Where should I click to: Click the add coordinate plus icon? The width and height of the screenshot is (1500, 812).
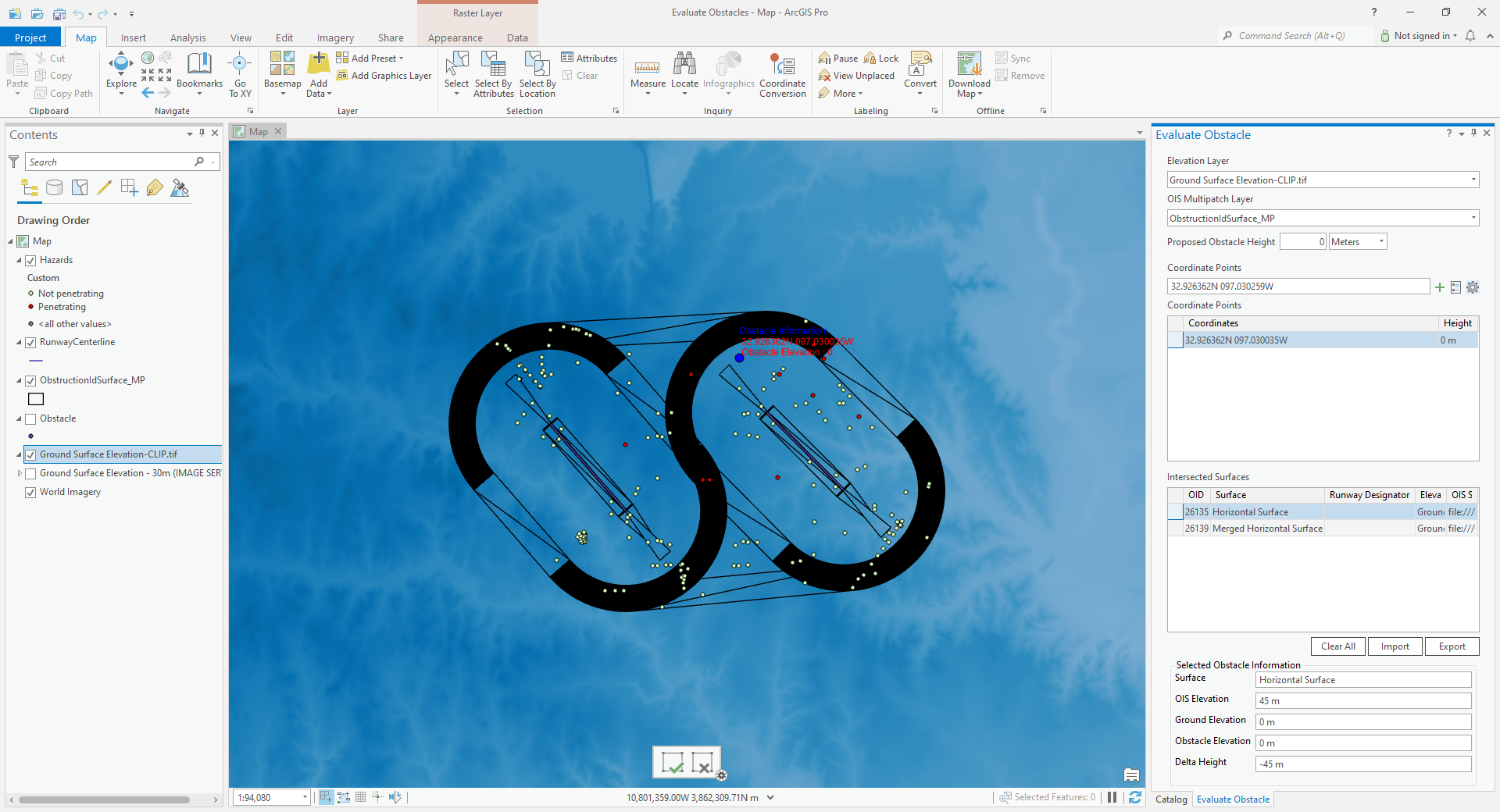(1440, 287)
